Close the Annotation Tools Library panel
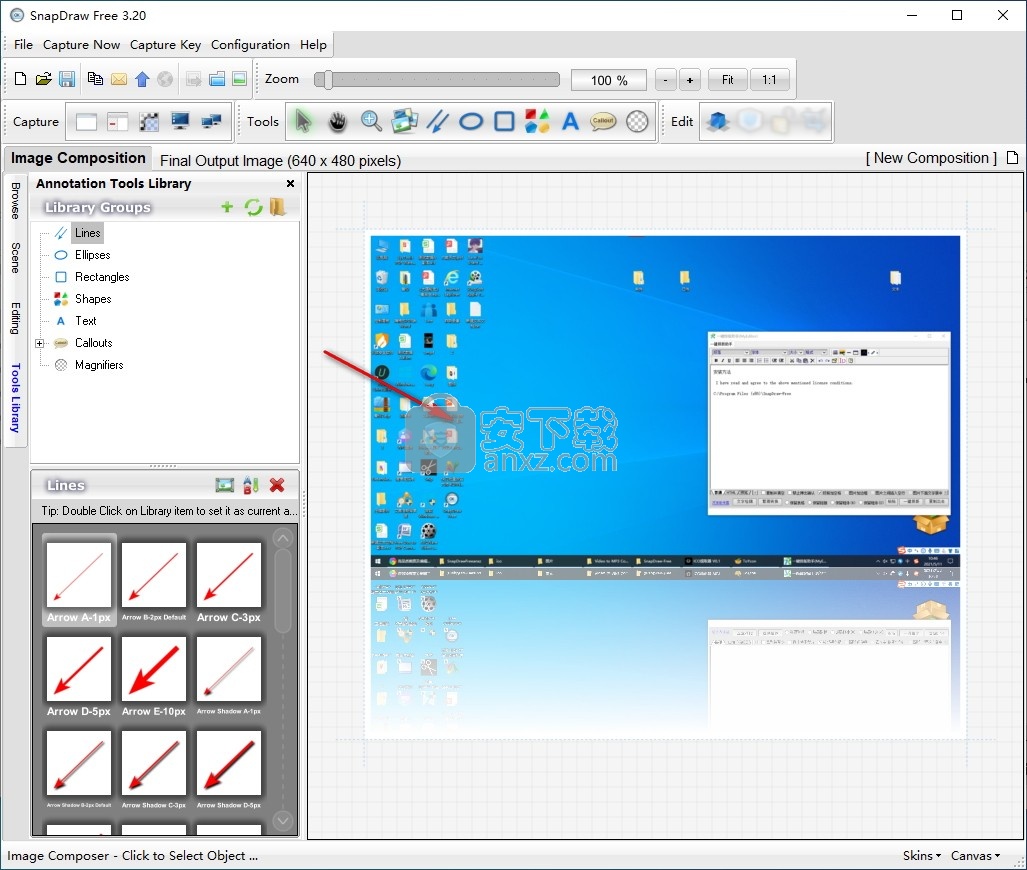This screenshot has height=870, width=1027. (290, 183)
